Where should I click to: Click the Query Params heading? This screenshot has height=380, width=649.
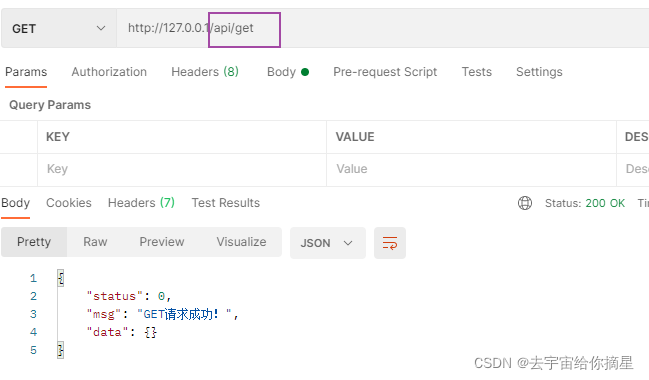pyautogui.click(x=50, y=105)
